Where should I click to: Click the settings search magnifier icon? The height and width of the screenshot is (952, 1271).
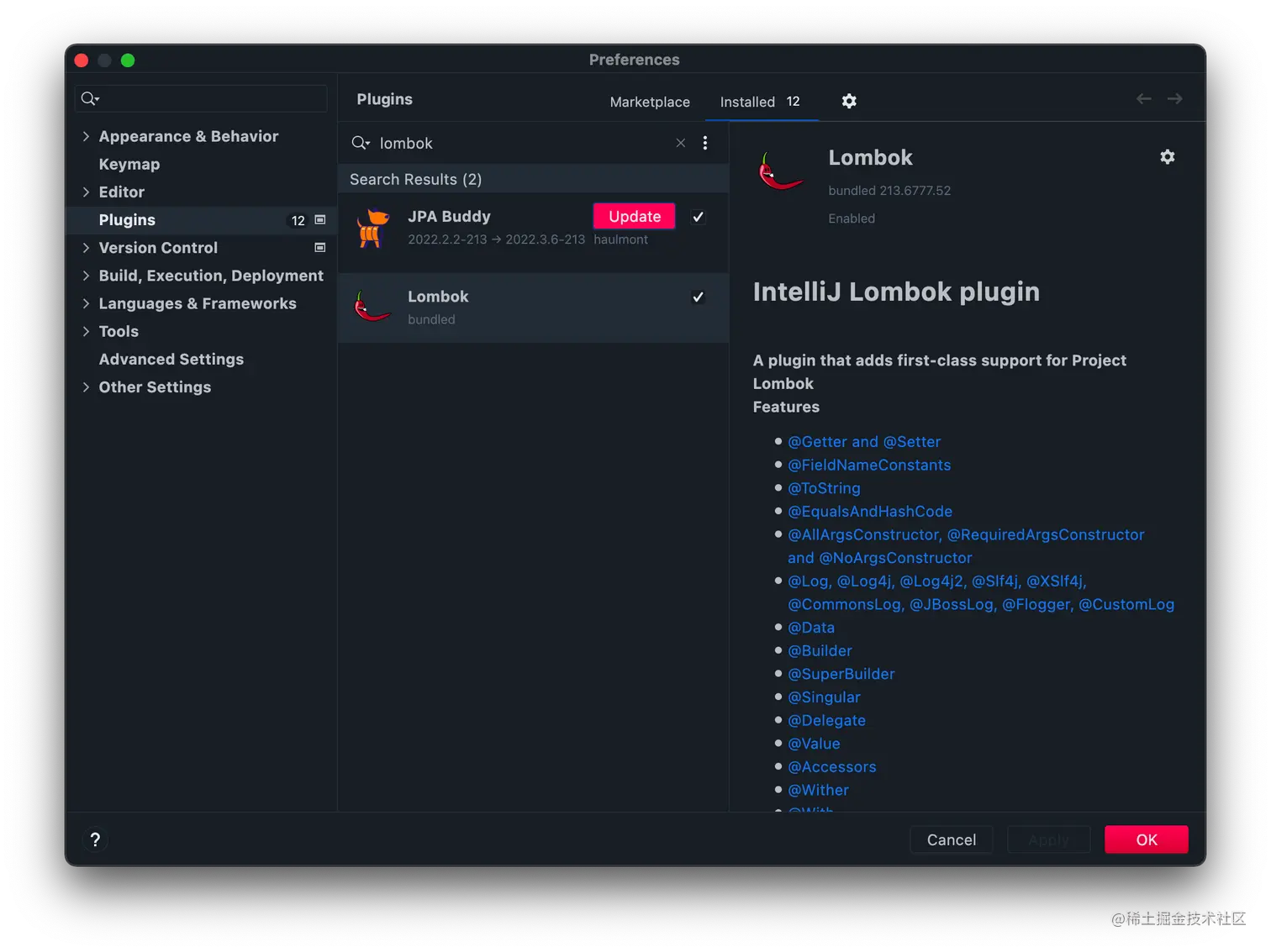tap(90, 99)
